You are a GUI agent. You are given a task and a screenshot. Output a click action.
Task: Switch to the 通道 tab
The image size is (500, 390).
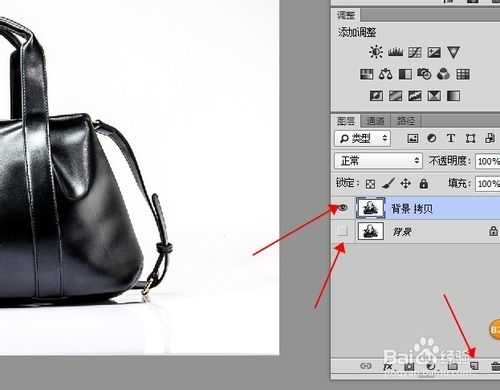coord(376,121)
